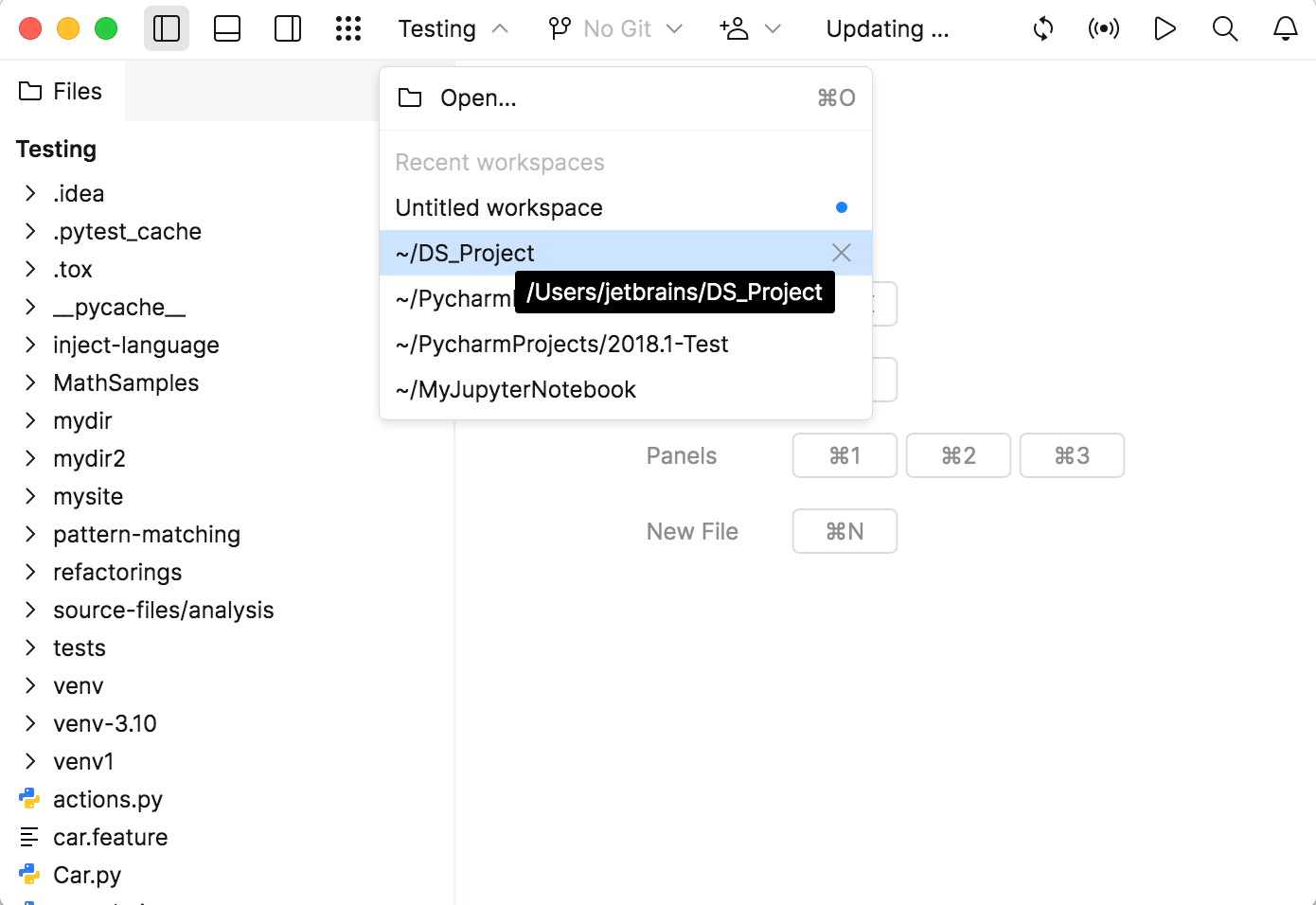
Task: Open the workspaces grid icon
Action: (348, 28)
